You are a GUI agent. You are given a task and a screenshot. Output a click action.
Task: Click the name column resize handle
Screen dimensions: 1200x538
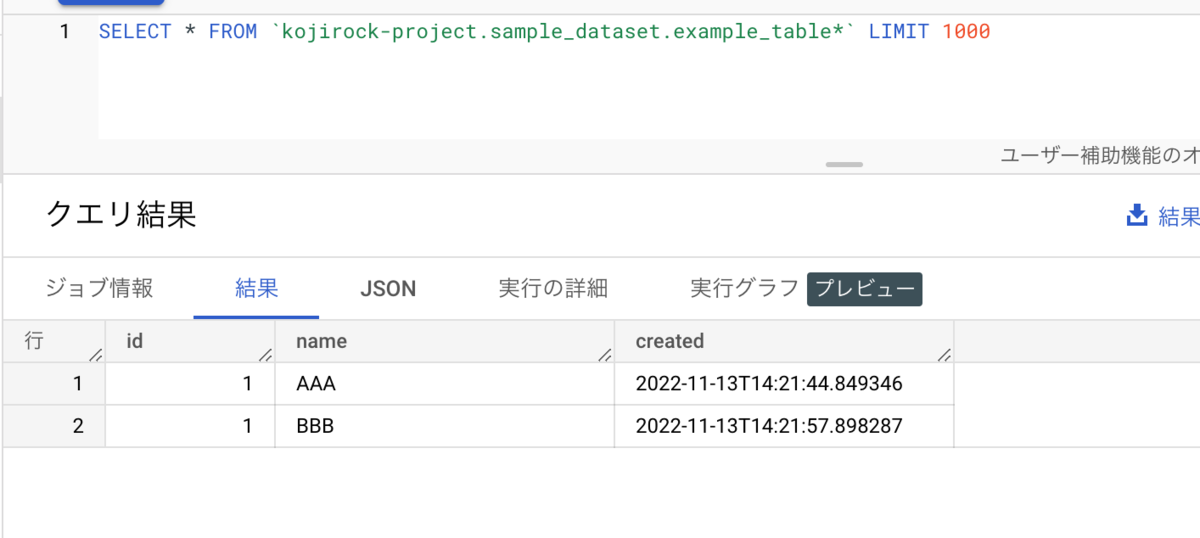click(x=604, y=354)
